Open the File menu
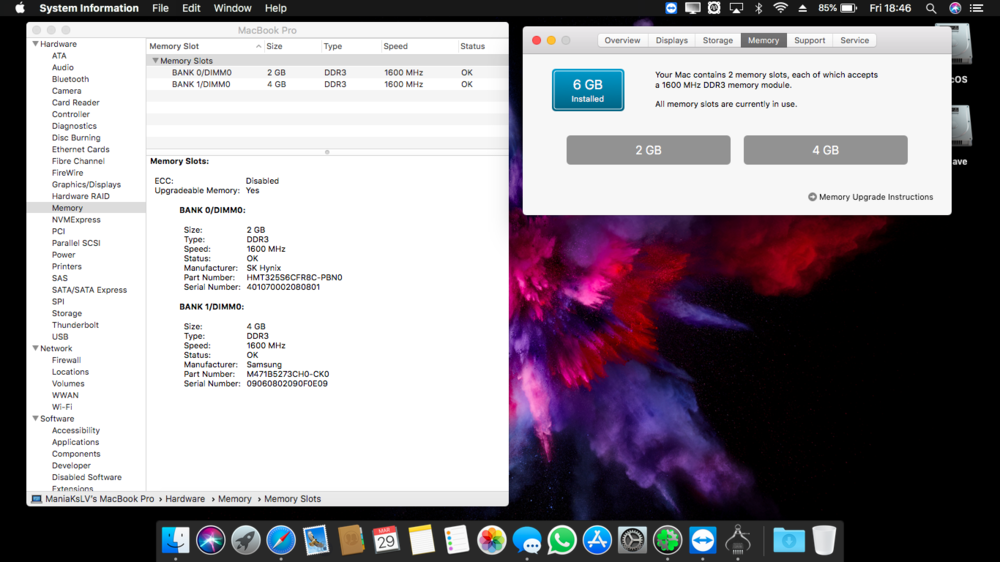 pyautogui.click(x=160, y=8)
